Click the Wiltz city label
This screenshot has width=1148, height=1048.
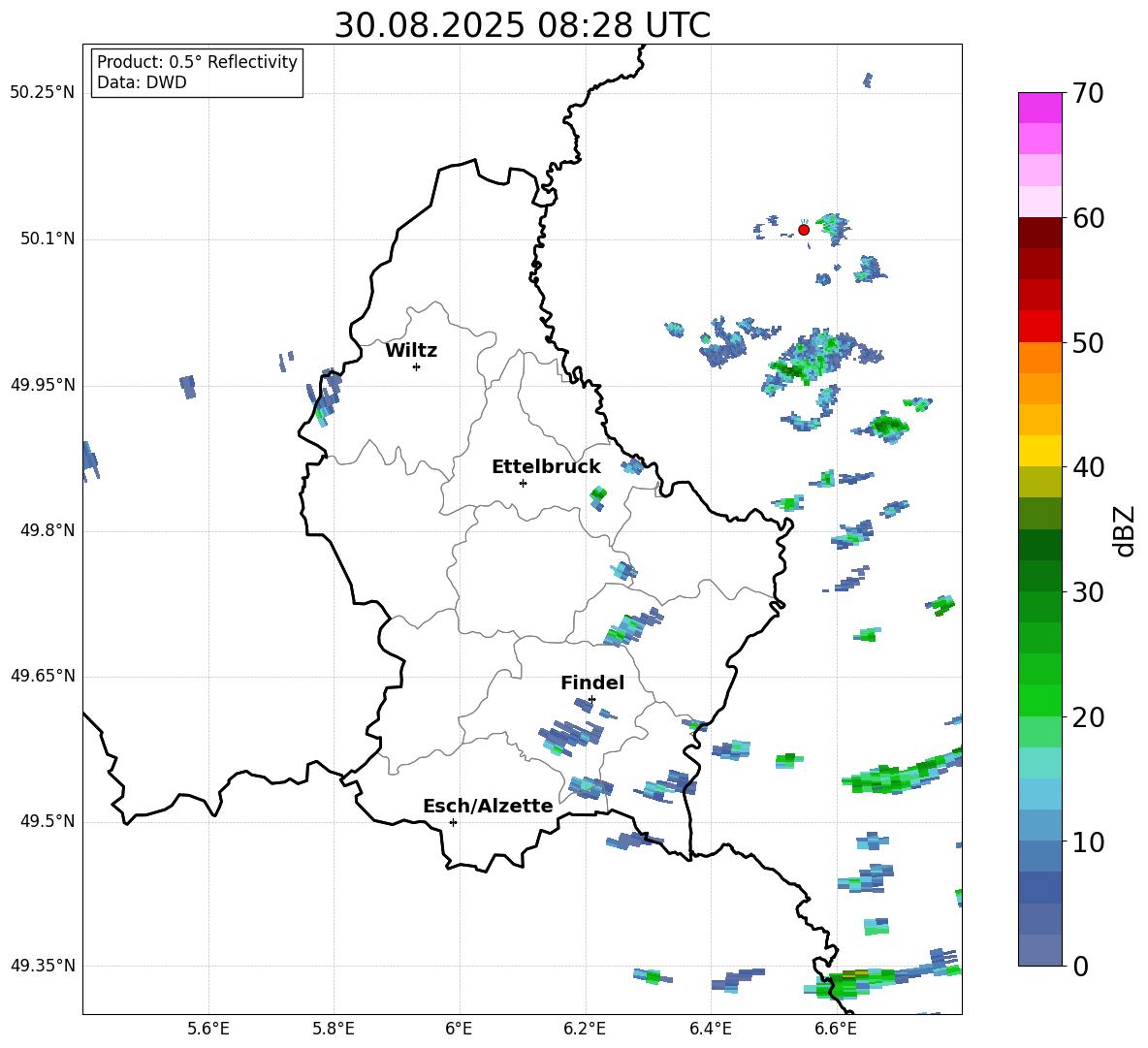(x=411, y=351)
